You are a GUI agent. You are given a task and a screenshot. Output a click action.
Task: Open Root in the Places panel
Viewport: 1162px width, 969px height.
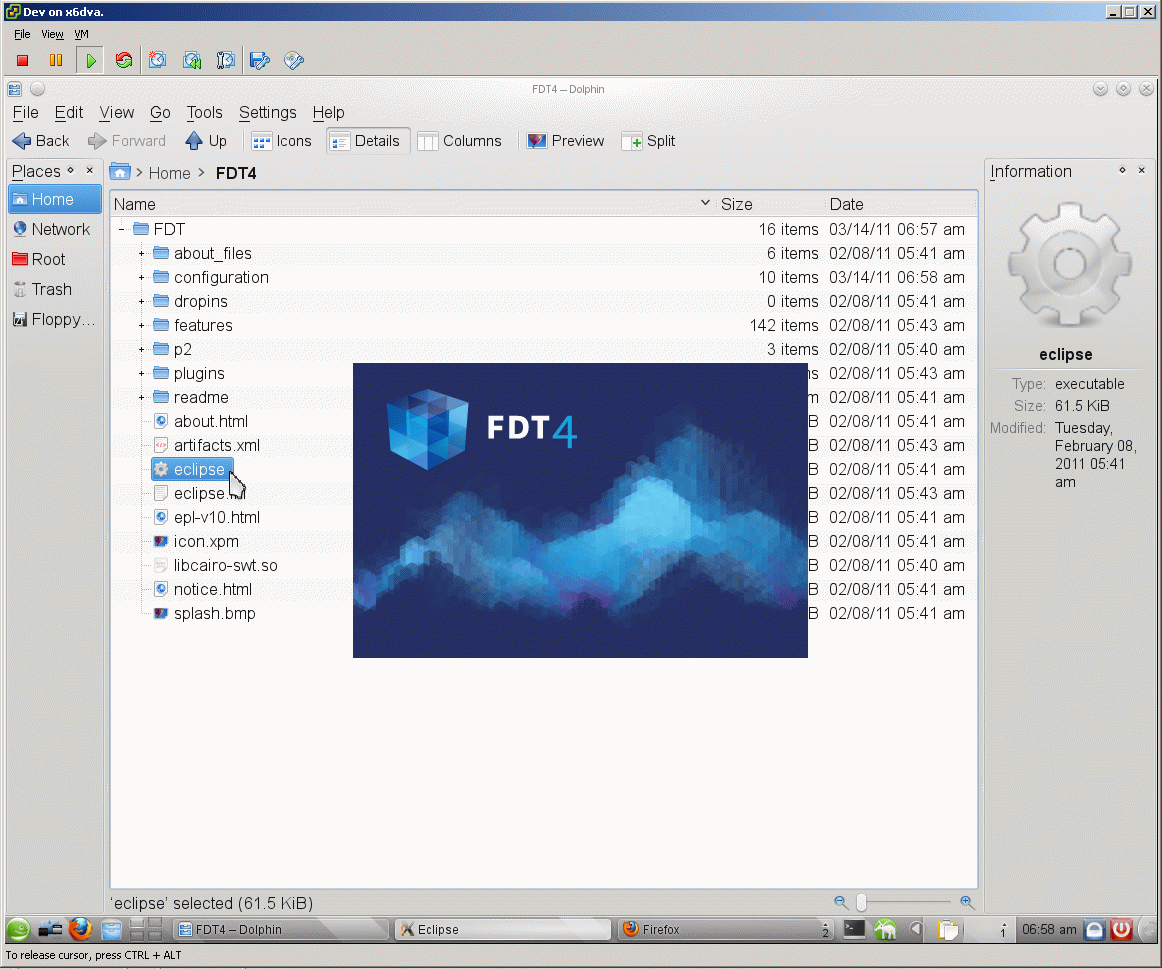(x=55, y=259)
